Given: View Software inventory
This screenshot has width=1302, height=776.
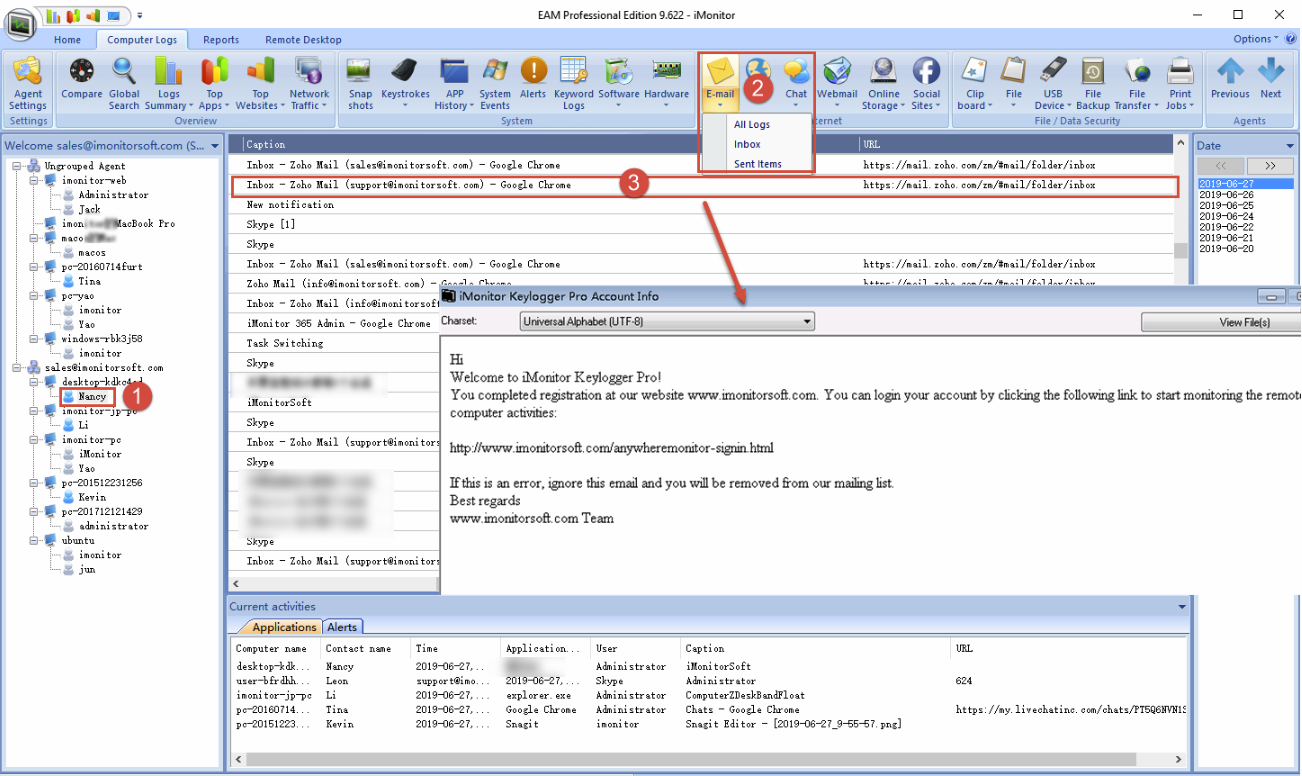Looking at the screenshot, I should point(619,84).
